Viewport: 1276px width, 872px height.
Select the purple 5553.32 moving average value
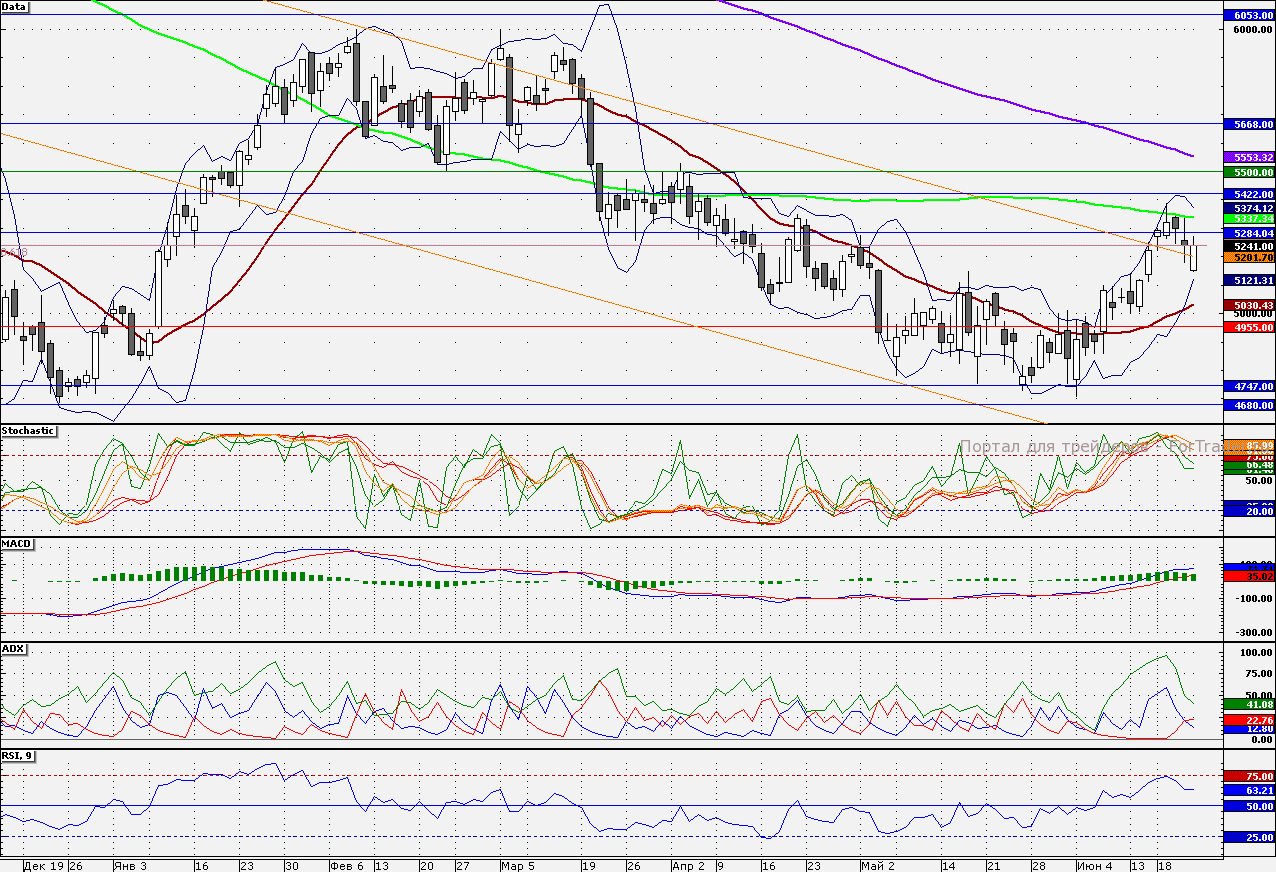(1249, 158)
